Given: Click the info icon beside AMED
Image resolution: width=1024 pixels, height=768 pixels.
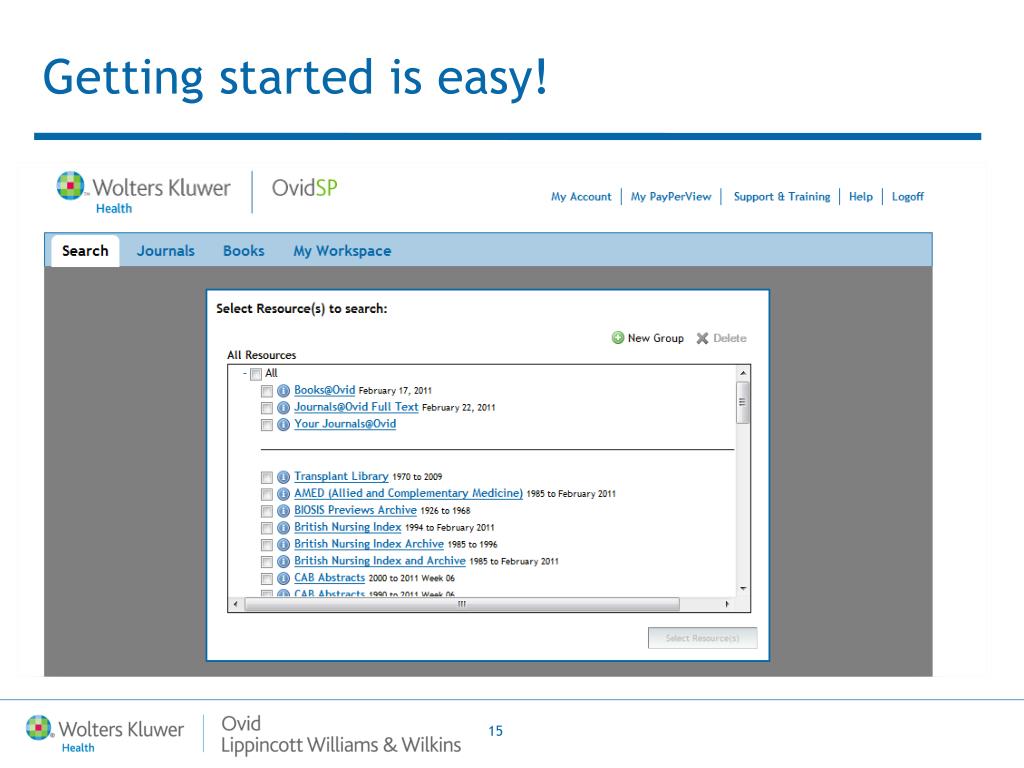Looking at the screenshot, I should pos(283,494).
